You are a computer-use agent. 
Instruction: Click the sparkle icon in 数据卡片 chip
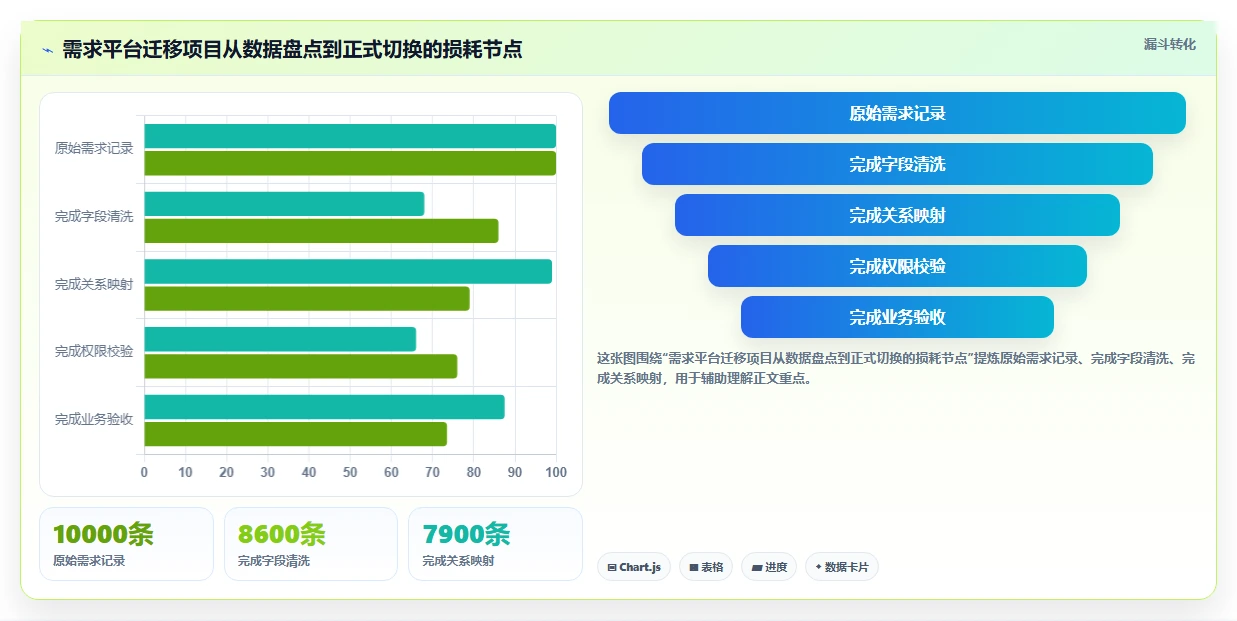[818, 567]
